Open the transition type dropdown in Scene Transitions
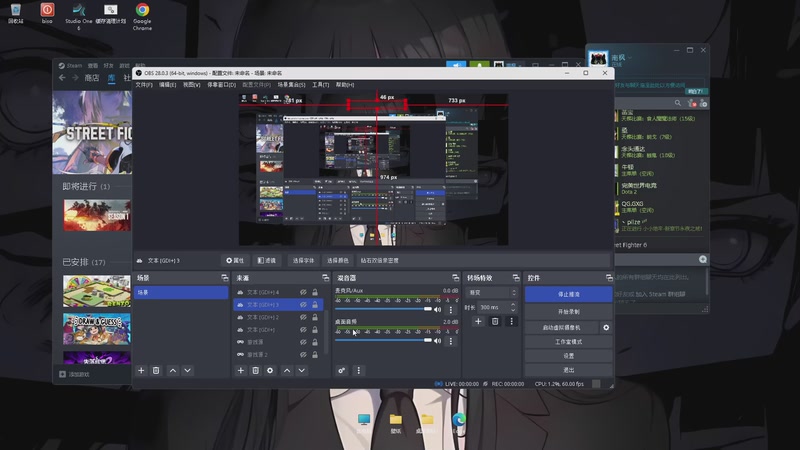Image resolution: width=800 pixels, height=450 pixels. pyautogui.click(x=492, y=293)
